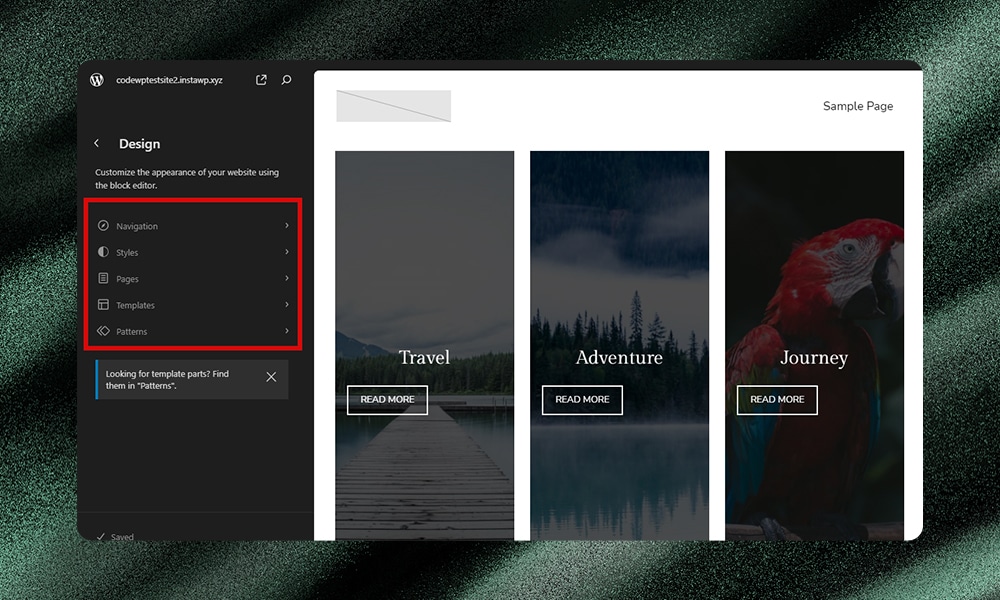Click the Saved status indicator

(115, 536)
